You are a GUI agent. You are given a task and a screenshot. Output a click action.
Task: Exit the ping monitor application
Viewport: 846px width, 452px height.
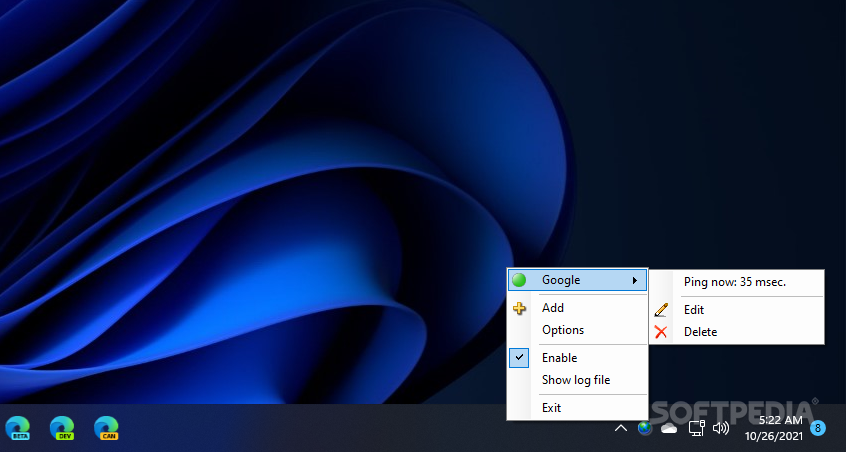coord(577,408)
